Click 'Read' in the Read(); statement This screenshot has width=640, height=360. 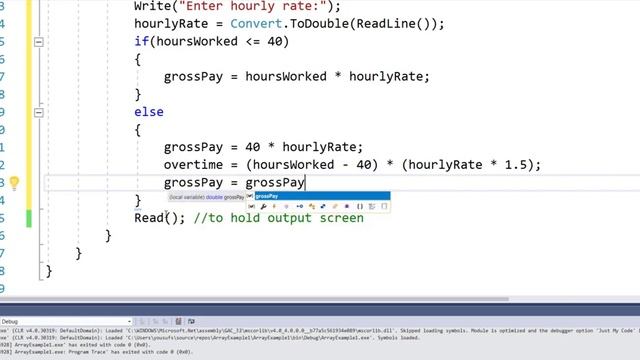point(149,218)
